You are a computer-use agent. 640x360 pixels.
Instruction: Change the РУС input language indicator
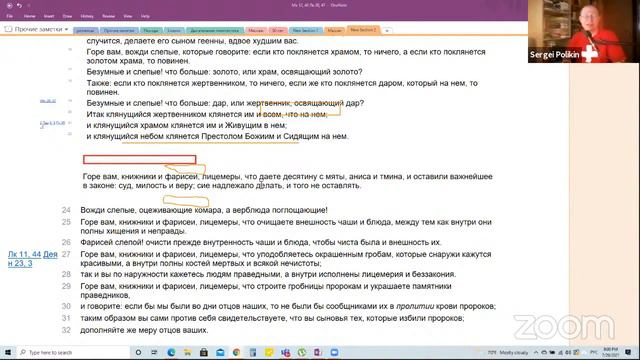pos(594,352)
